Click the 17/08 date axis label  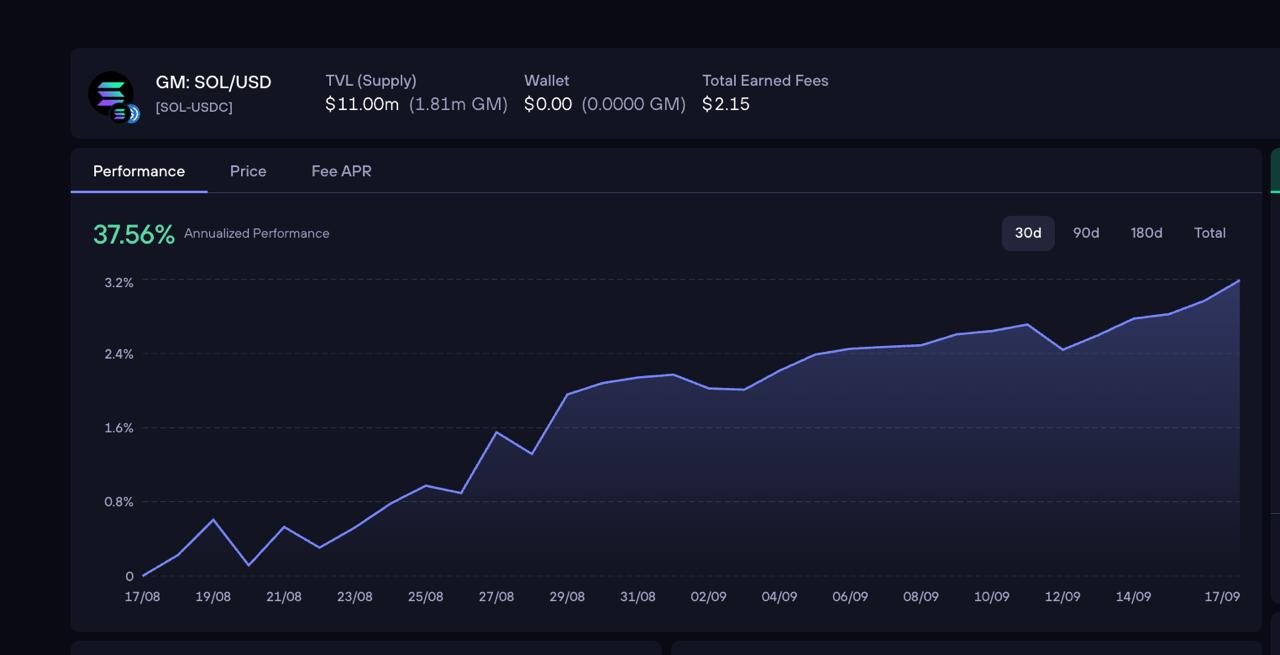tap(142, 596)
